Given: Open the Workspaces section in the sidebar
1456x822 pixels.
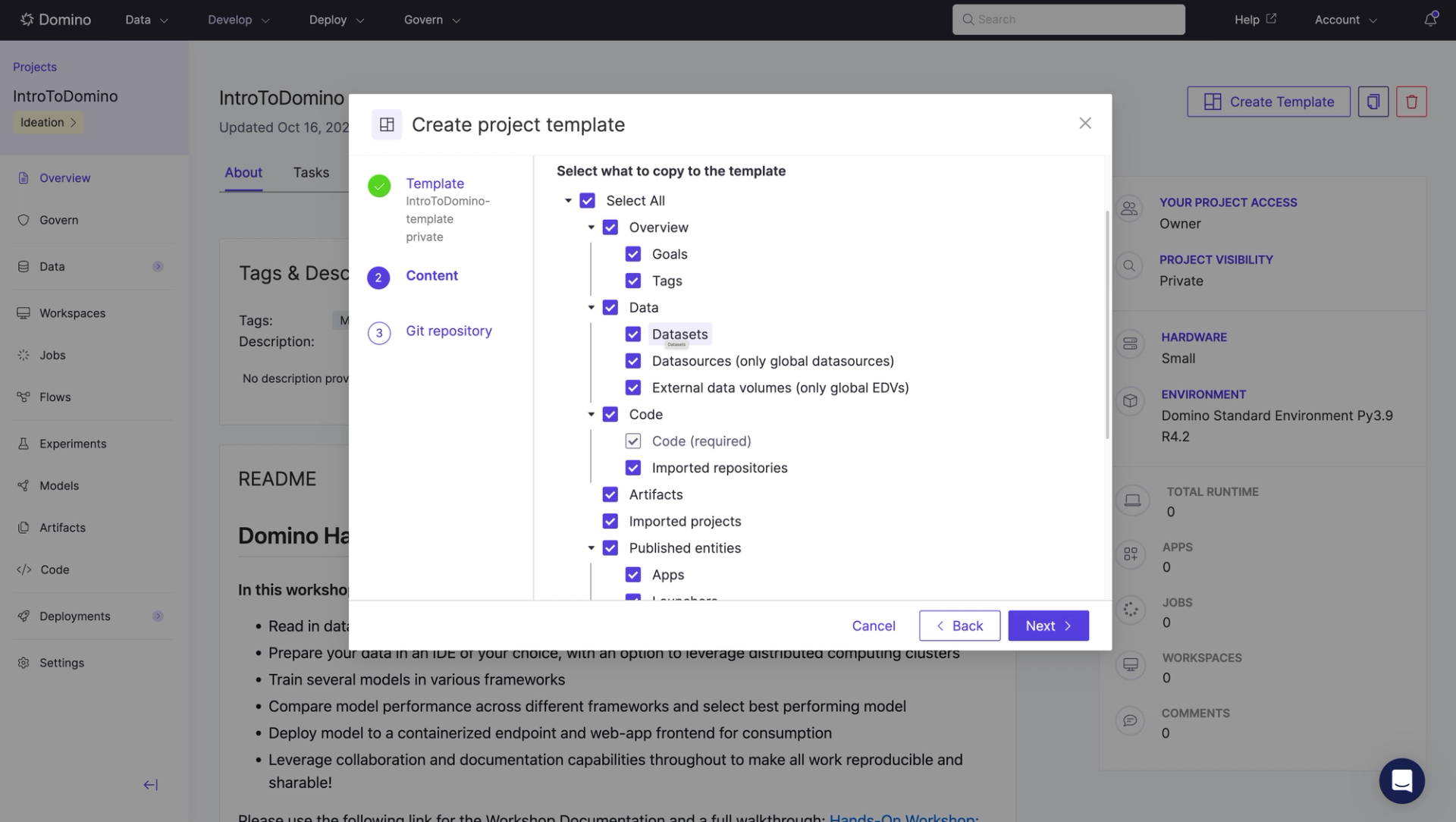Looking at the screenshot, I should [x=72, y=312].
